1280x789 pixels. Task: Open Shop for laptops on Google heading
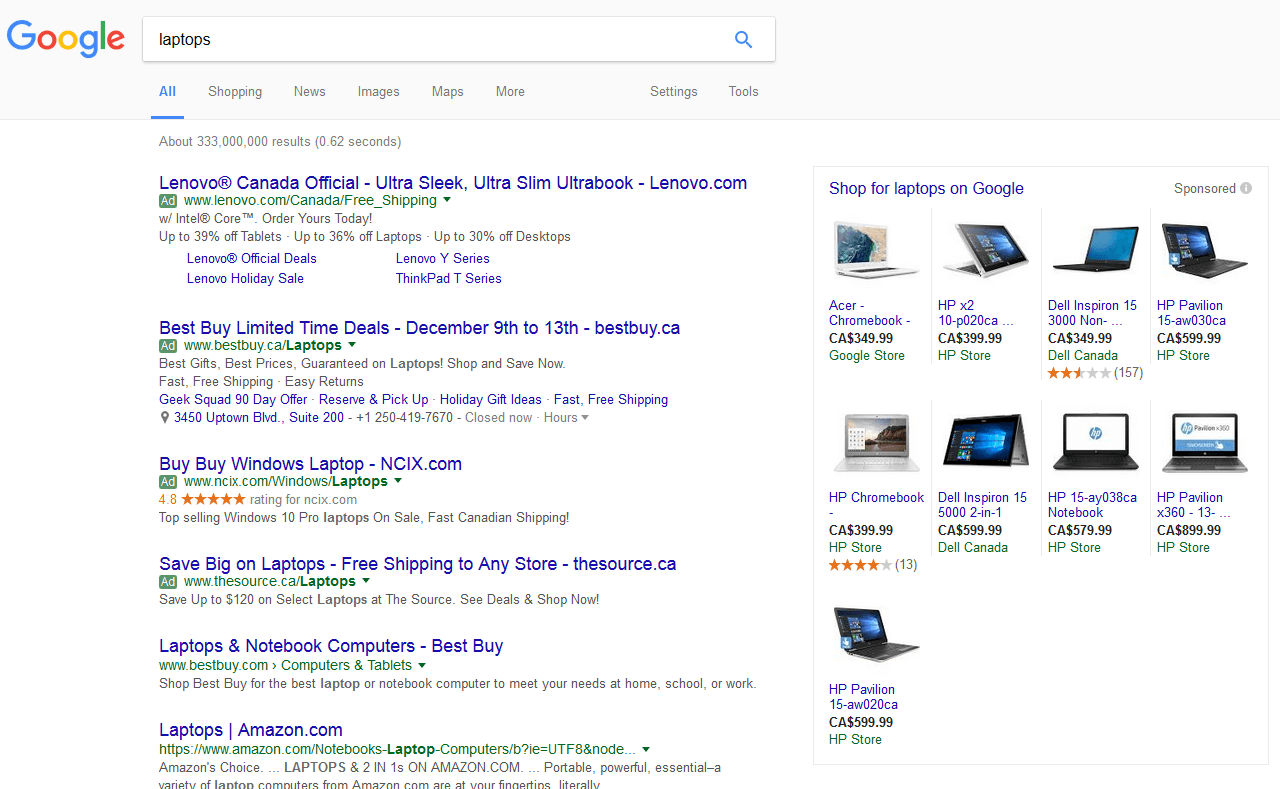926,189
